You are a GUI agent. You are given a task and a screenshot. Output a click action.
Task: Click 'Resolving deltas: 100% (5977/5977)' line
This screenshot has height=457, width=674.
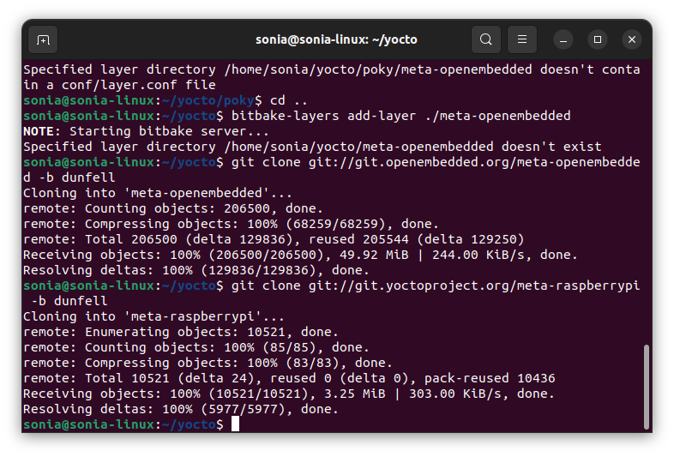pos(181,409)
